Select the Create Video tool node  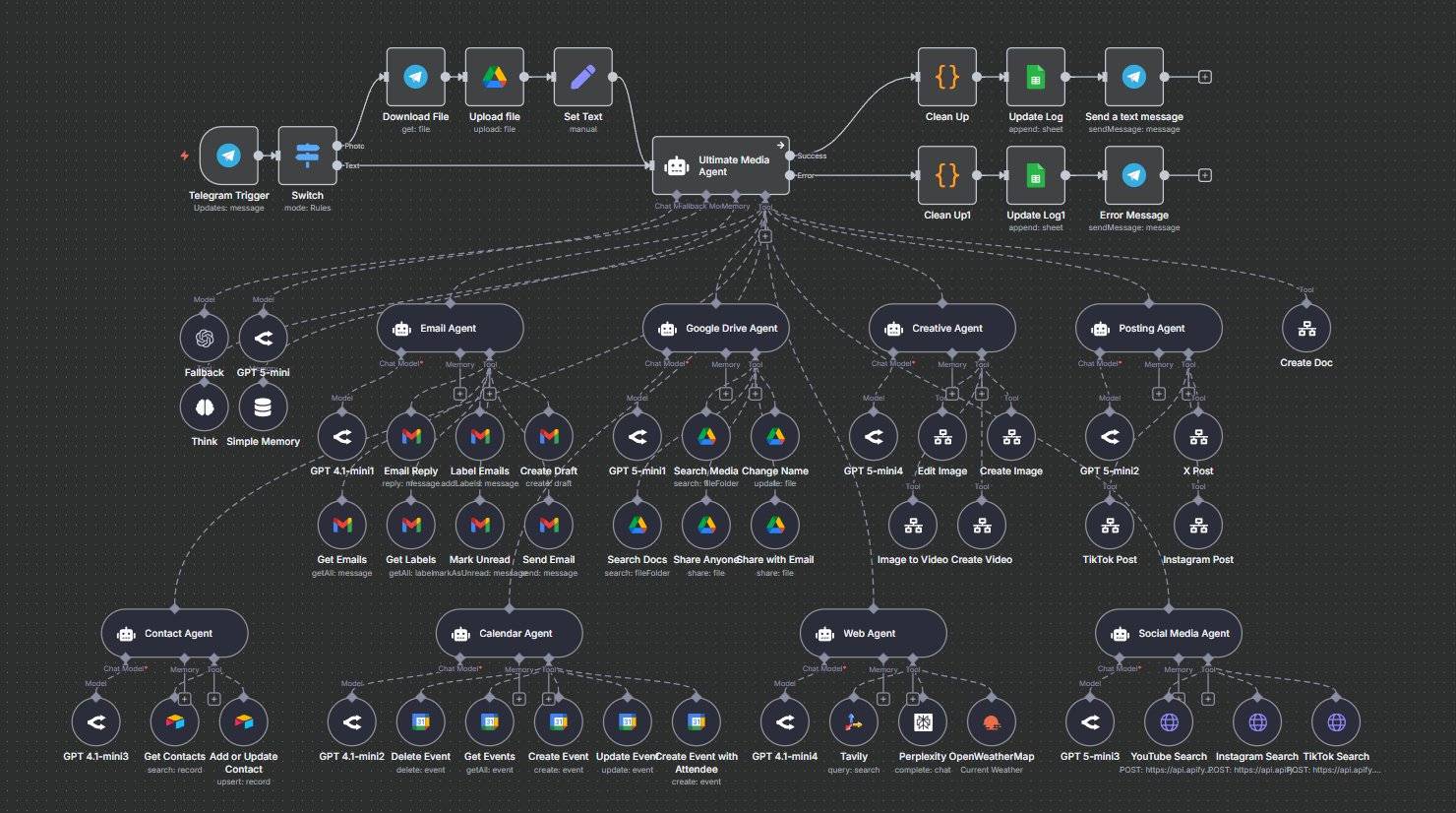tap(982, 525)
